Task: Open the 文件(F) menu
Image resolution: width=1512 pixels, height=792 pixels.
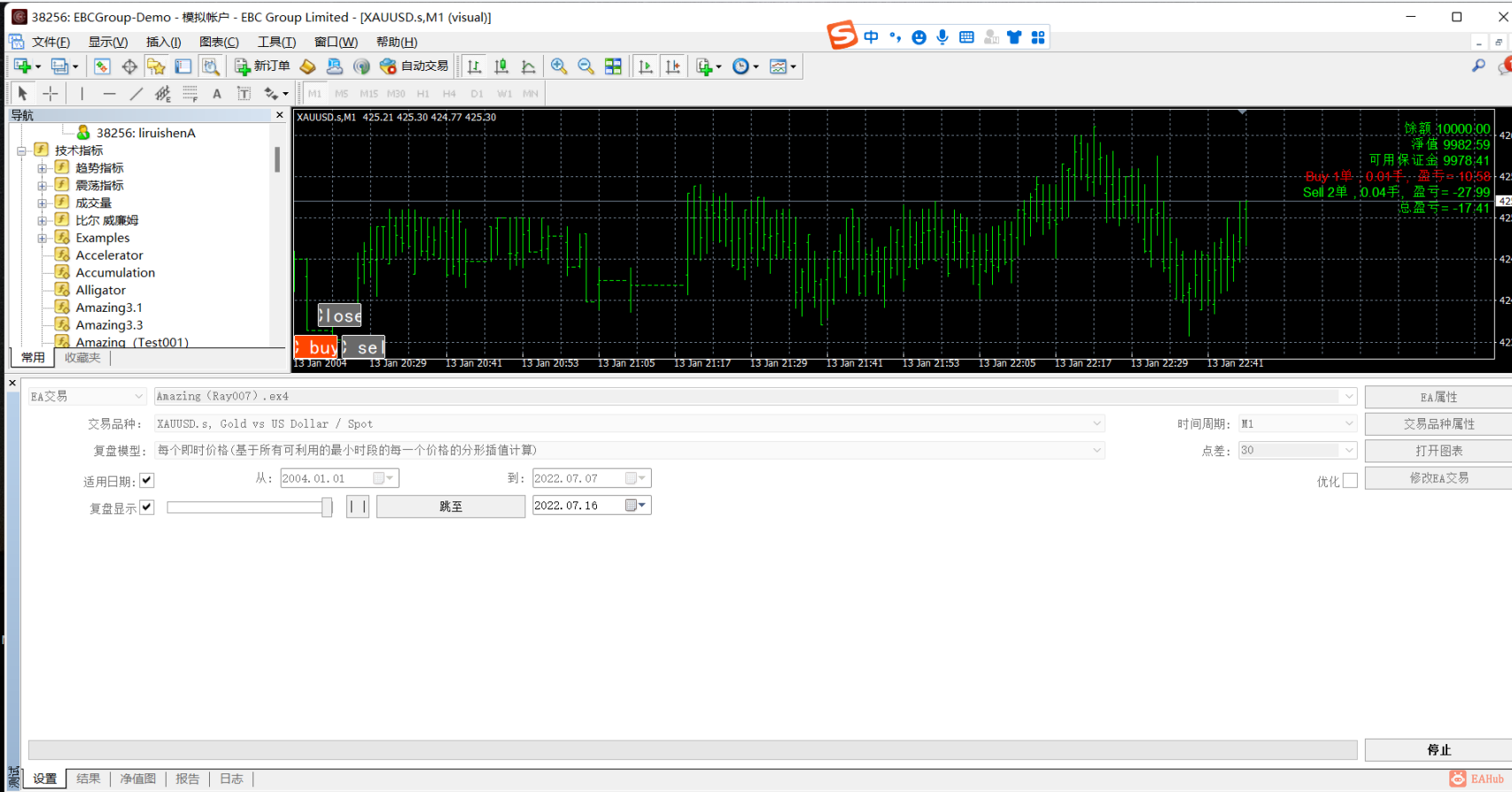Action: [50, 42]
